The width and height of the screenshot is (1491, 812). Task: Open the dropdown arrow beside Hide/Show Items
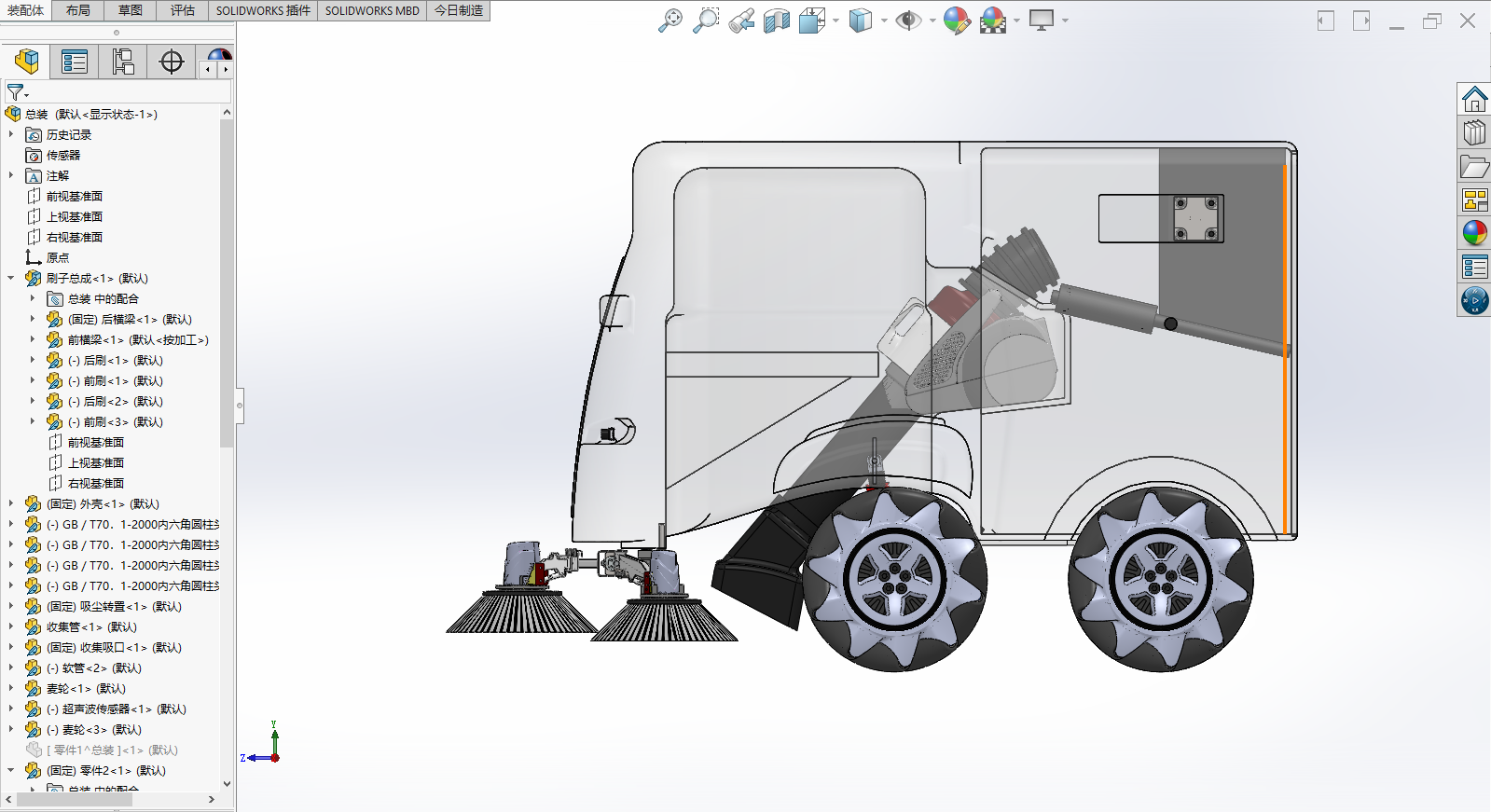pyautogui.click(x=932, y=21)
